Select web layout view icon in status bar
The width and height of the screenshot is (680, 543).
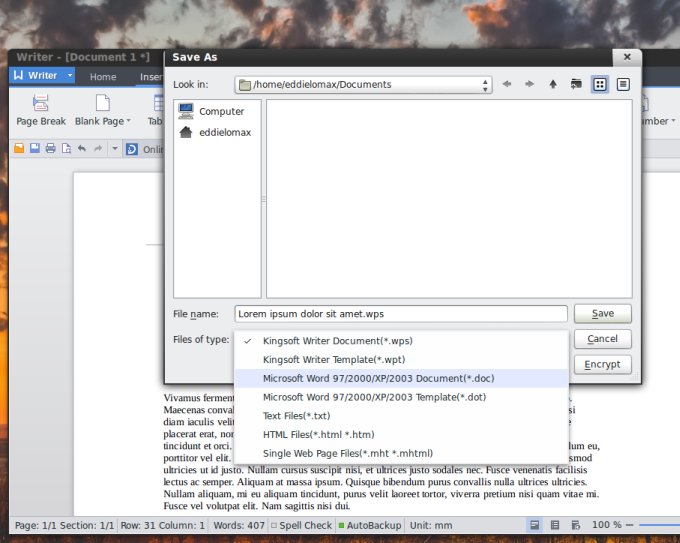point(576,525)
